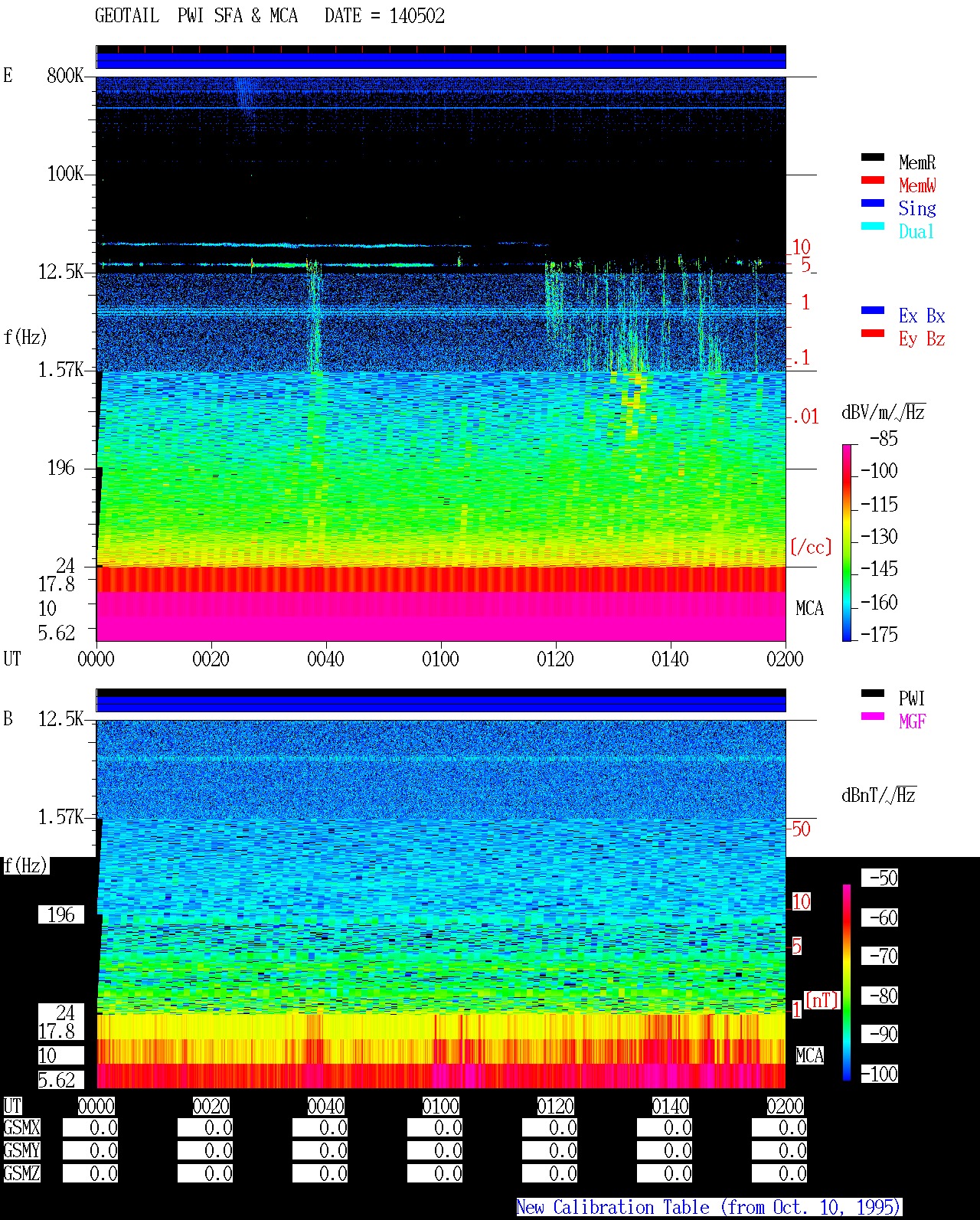Click the "MemW" legend label
The width and height of the screenshot is (980, 1220).
coord(917,185)
